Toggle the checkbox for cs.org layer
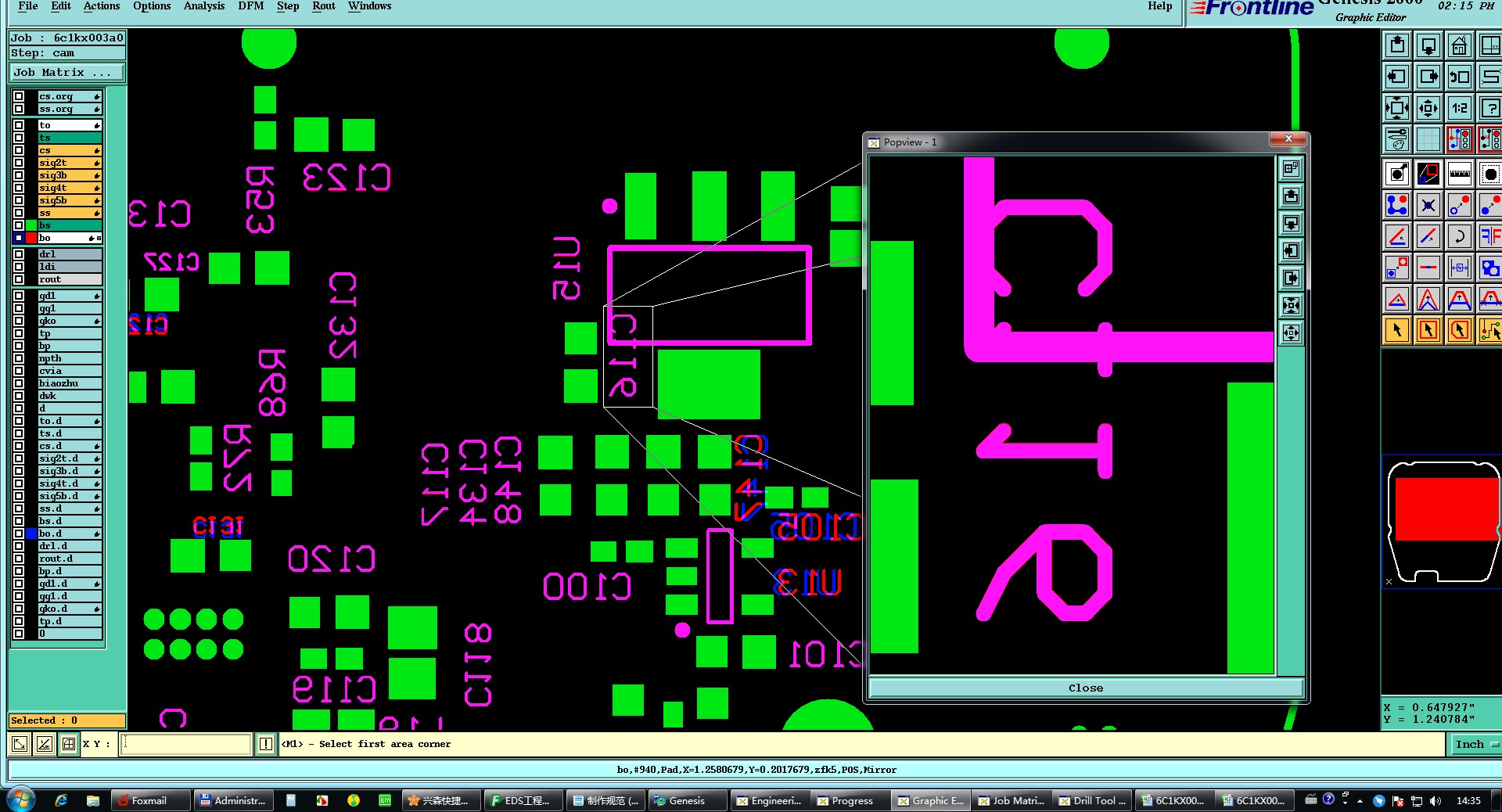 click(x=19, y=97)
